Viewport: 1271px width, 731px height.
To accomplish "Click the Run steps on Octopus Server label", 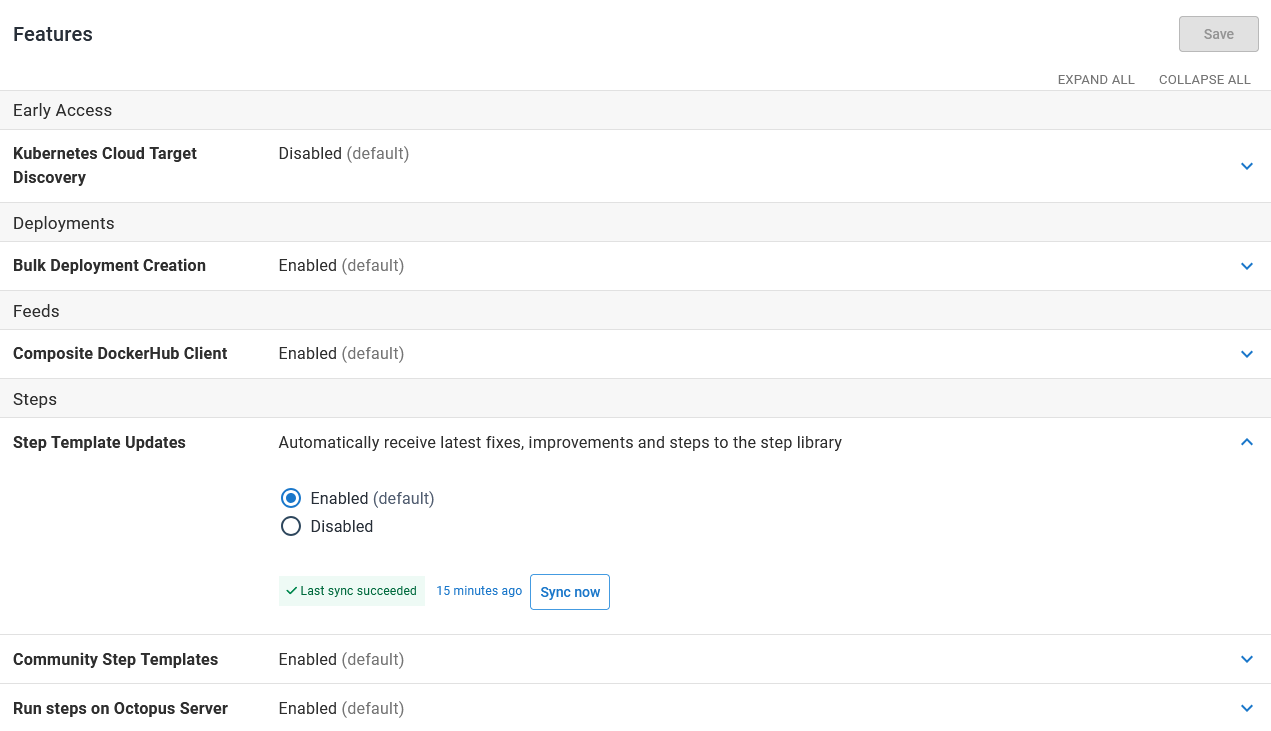I will tap(120, 709).
